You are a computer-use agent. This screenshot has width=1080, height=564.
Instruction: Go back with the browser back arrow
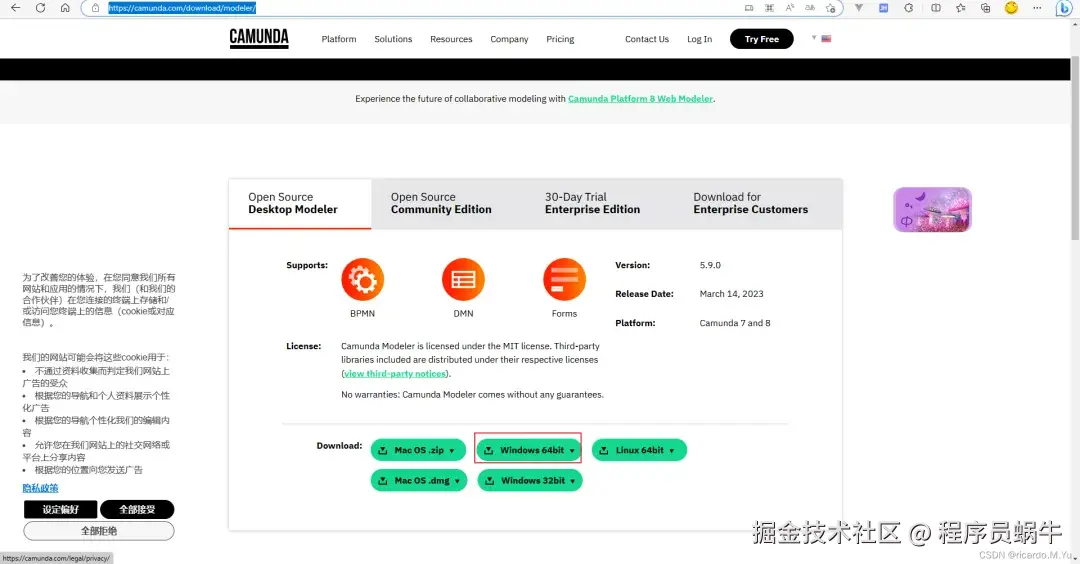tap(15, 8)
